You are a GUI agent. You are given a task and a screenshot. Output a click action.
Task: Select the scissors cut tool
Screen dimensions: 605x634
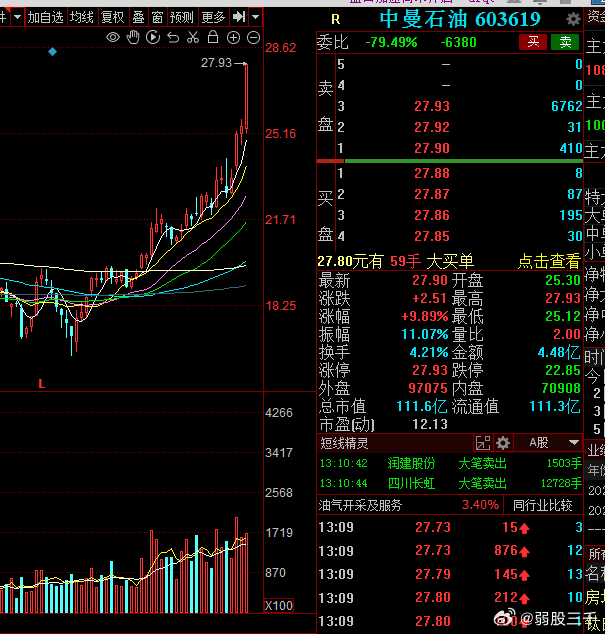193,38
